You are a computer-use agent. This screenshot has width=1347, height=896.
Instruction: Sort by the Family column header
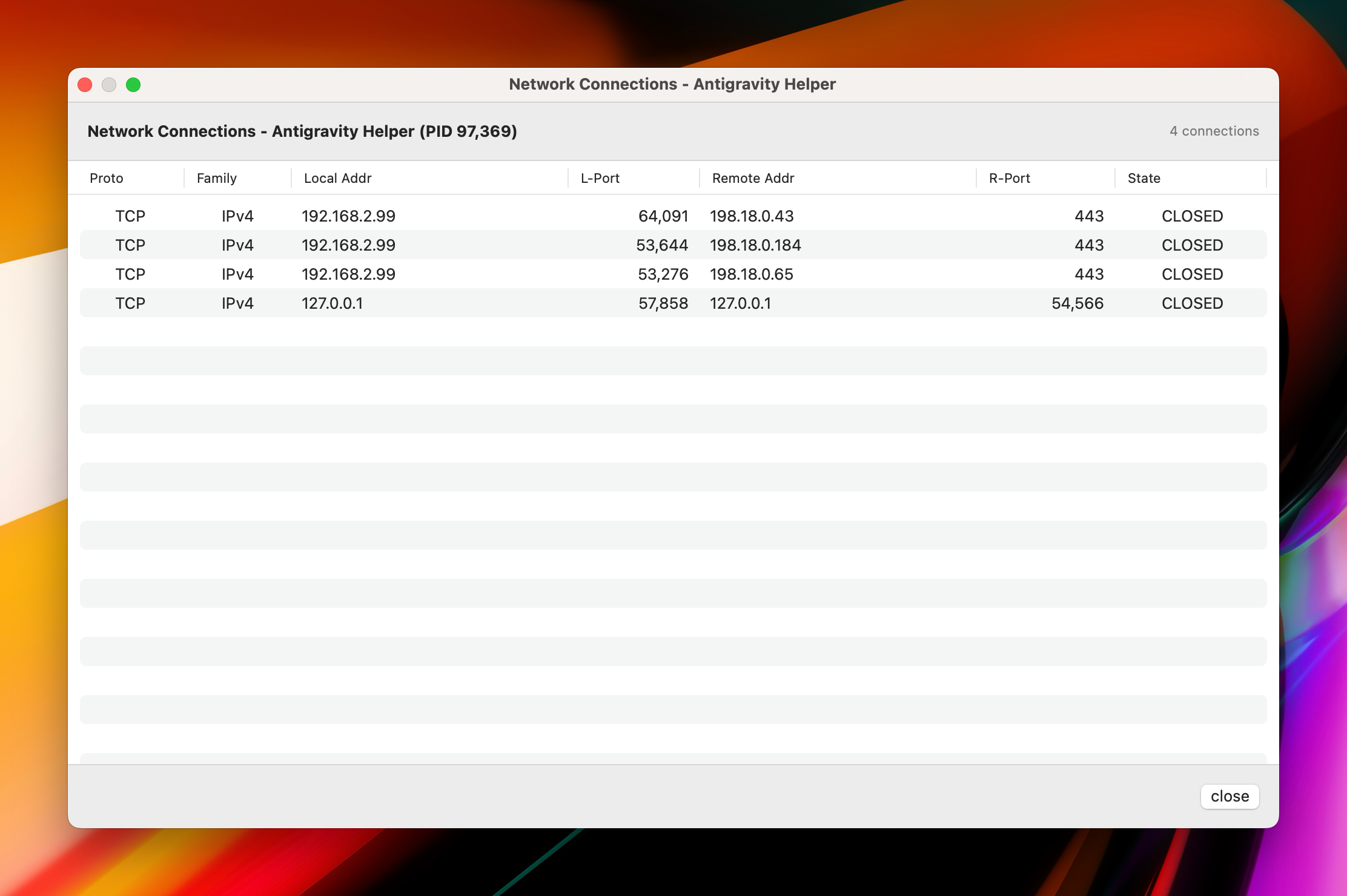pos(217,178)
